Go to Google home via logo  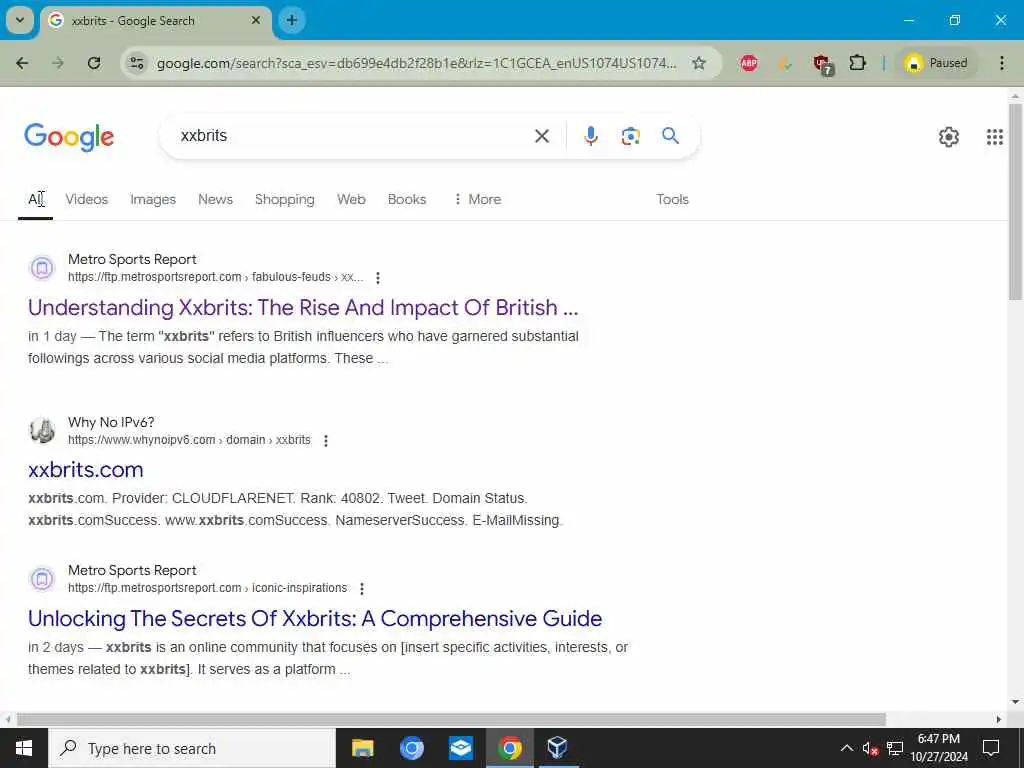[69, 137]
